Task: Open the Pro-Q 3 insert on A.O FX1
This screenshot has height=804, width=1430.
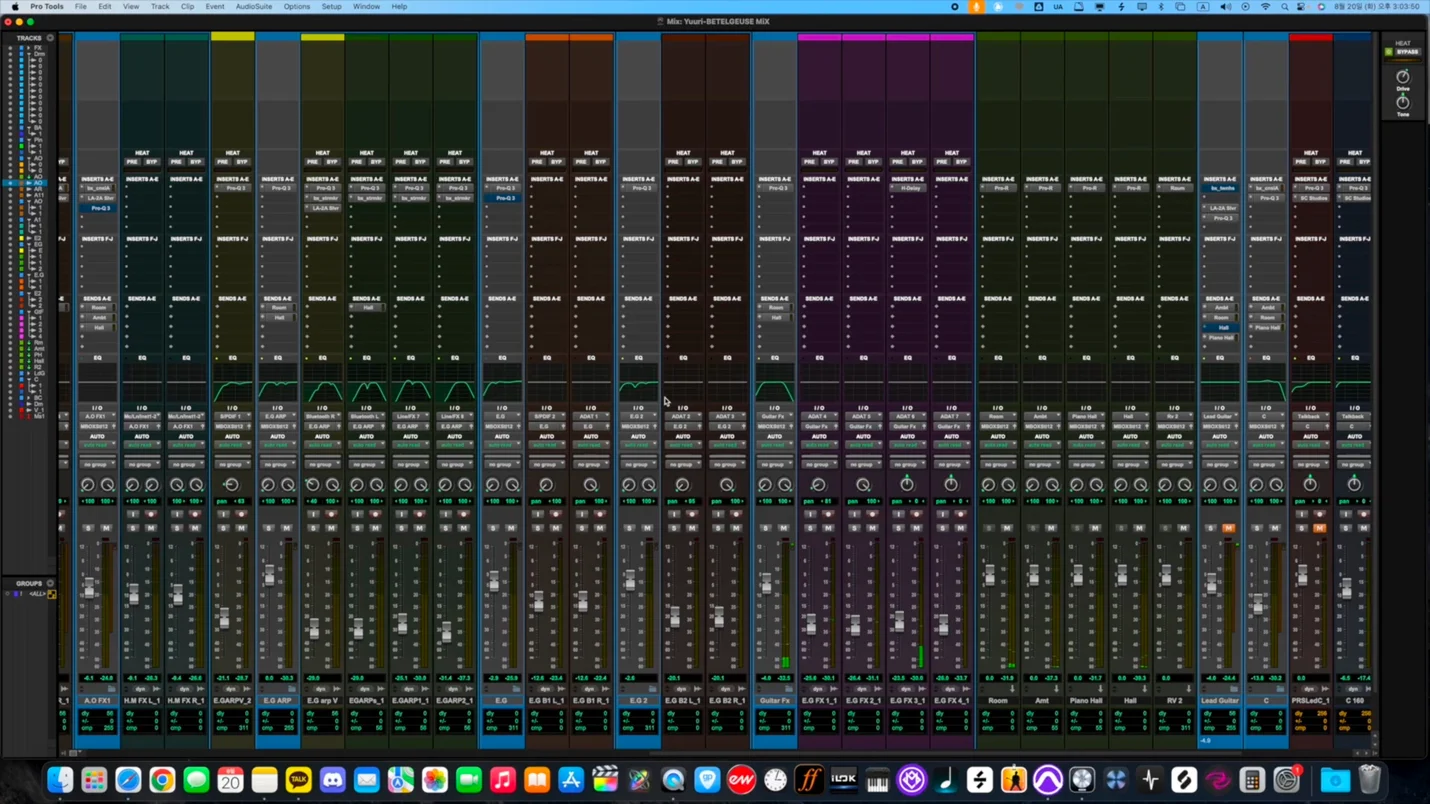Action: click(97, 208)
